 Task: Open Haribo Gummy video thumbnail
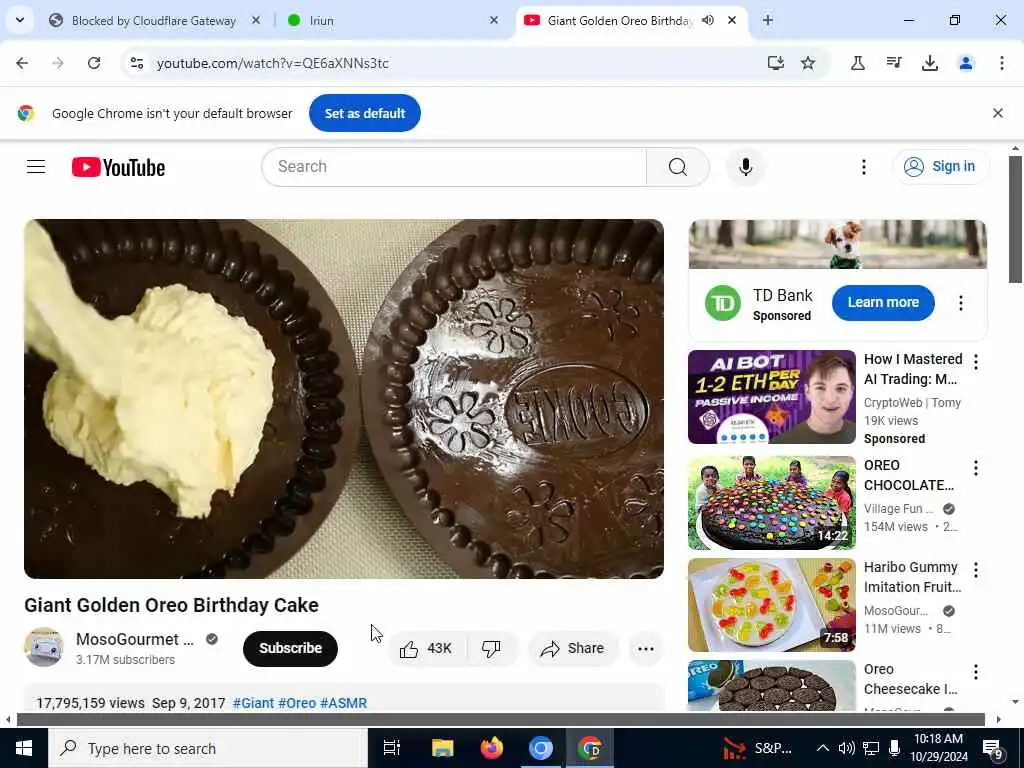(771, 605)
